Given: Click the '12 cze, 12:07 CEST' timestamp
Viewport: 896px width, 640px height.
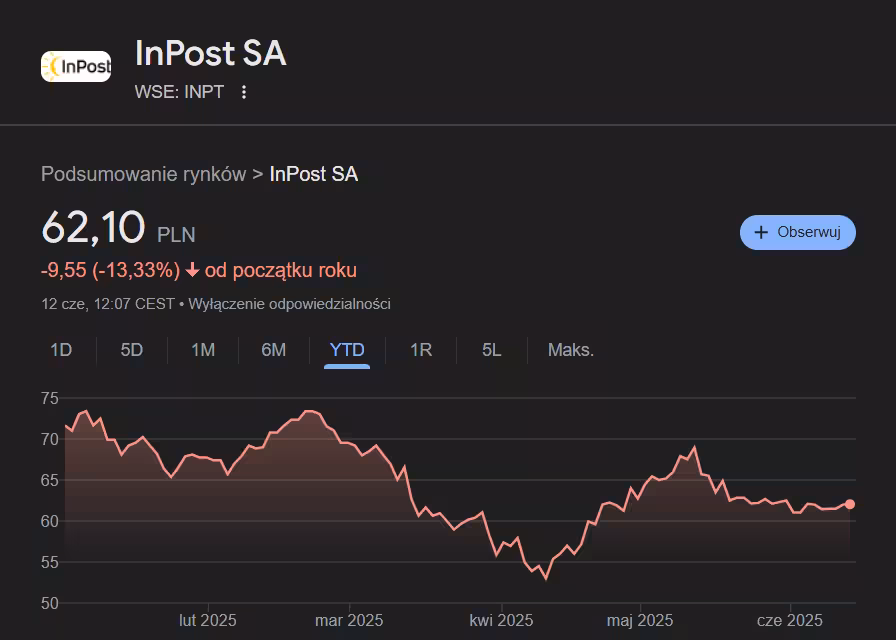Looking at the screenshot, I should pos(107,304).
